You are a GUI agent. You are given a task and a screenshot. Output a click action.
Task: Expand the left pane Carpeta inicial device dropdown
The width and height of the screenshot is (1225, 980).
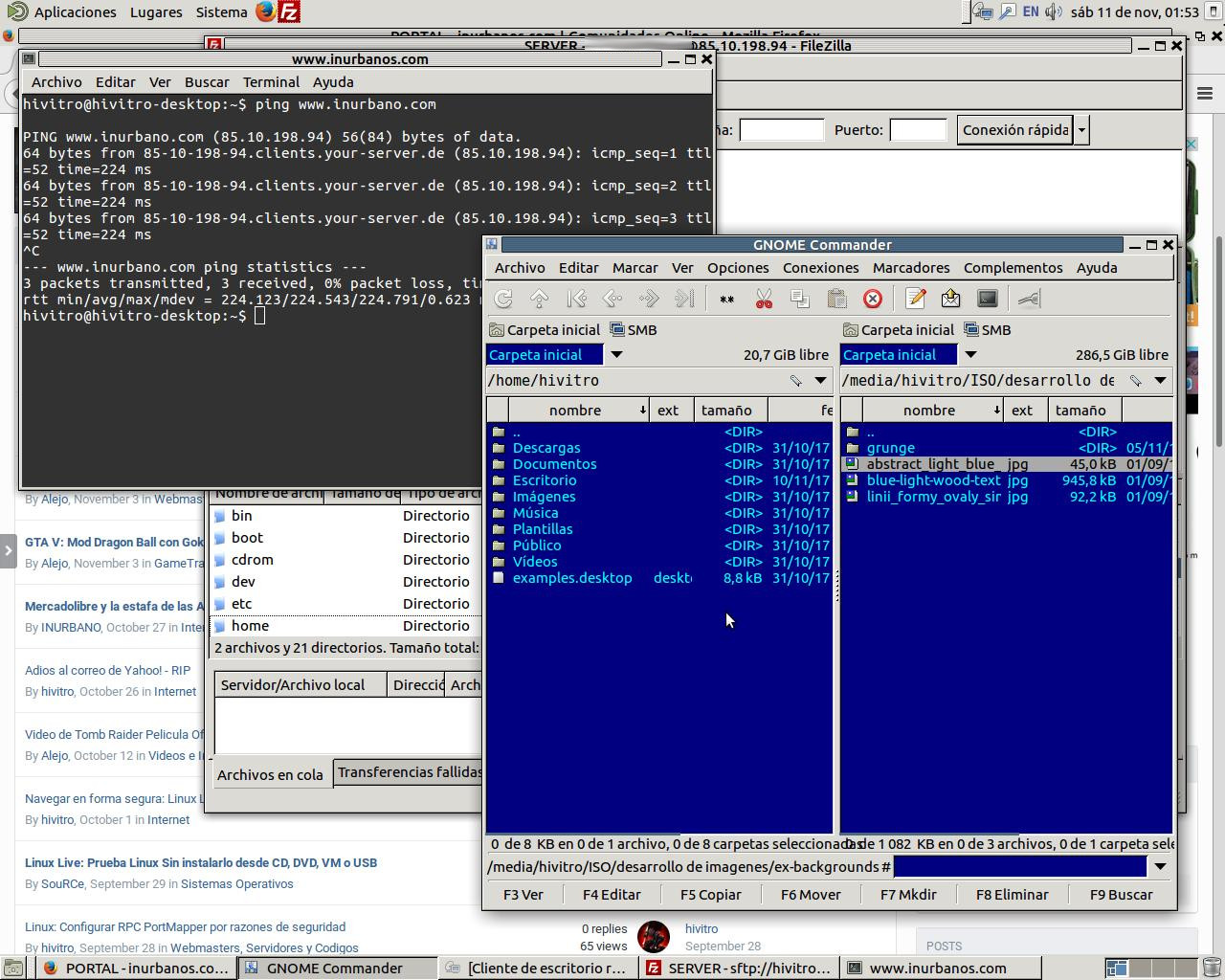[616, 355]
